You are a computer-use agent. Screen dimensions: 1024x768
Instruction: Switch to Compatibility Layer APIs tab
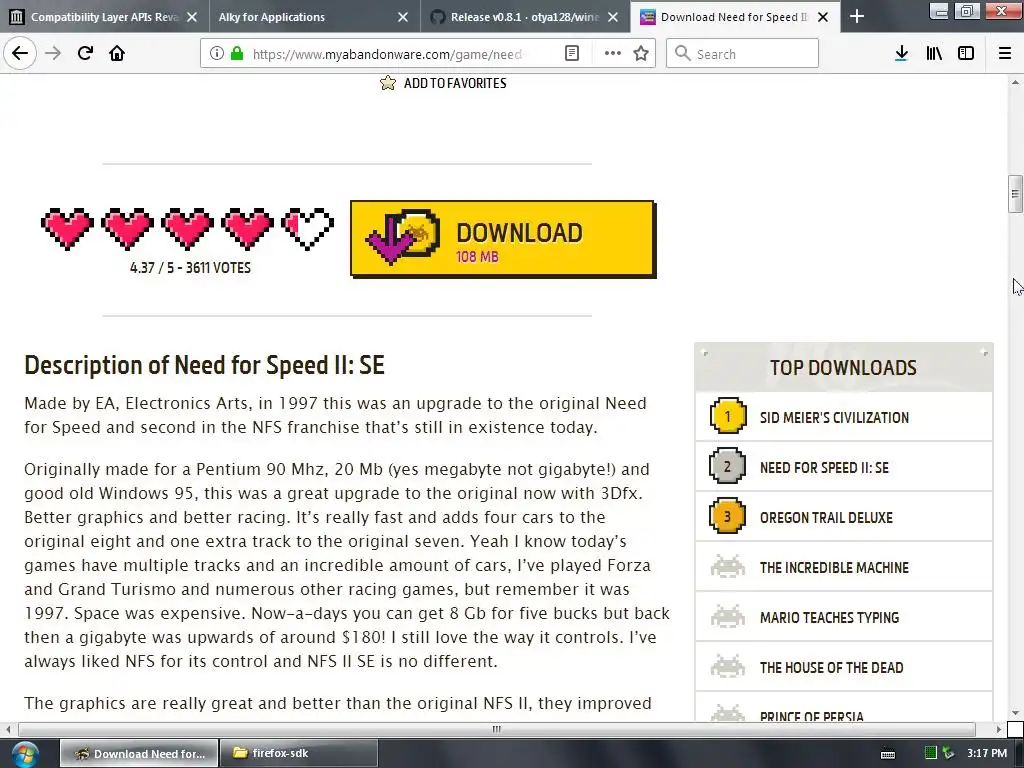tap(104, 17)
